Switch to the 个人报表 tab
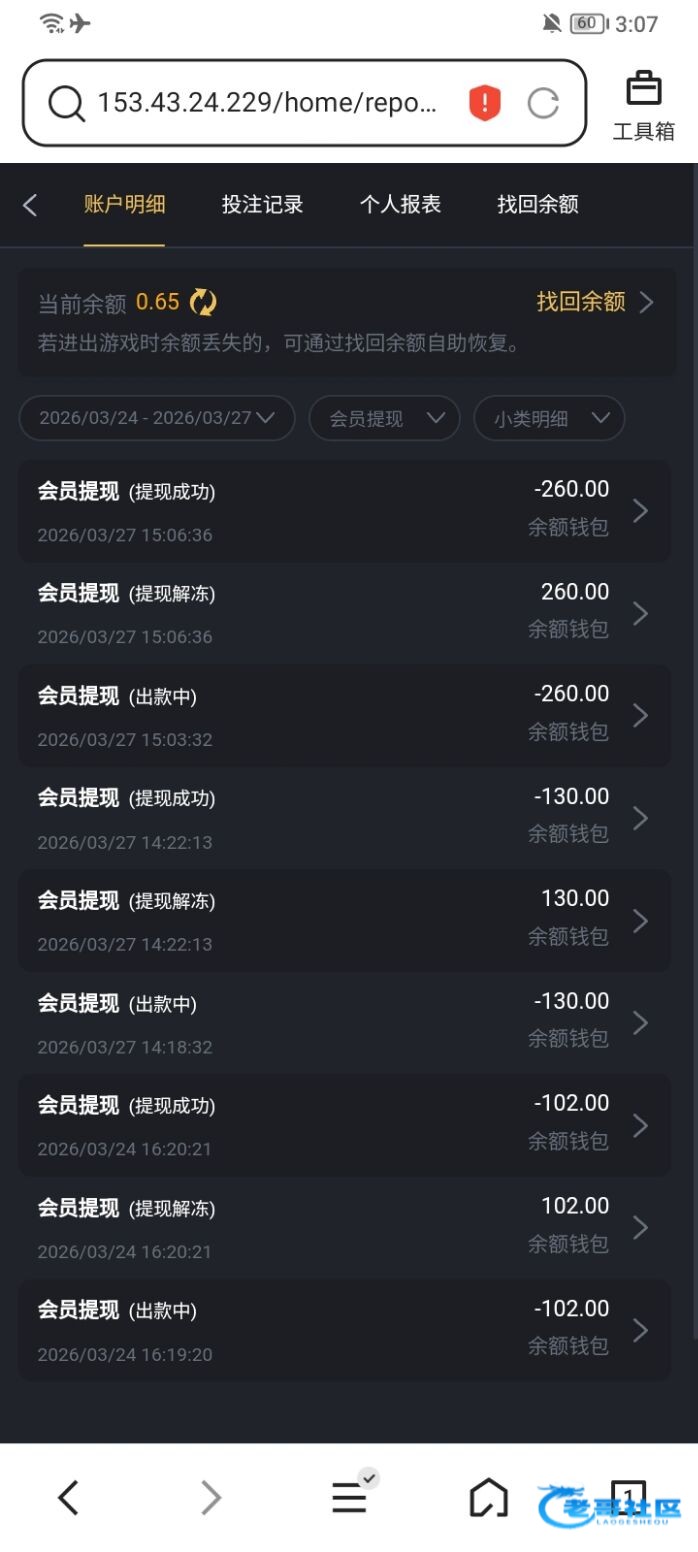This screenshot has width=698, height=1552. point(400,205)
